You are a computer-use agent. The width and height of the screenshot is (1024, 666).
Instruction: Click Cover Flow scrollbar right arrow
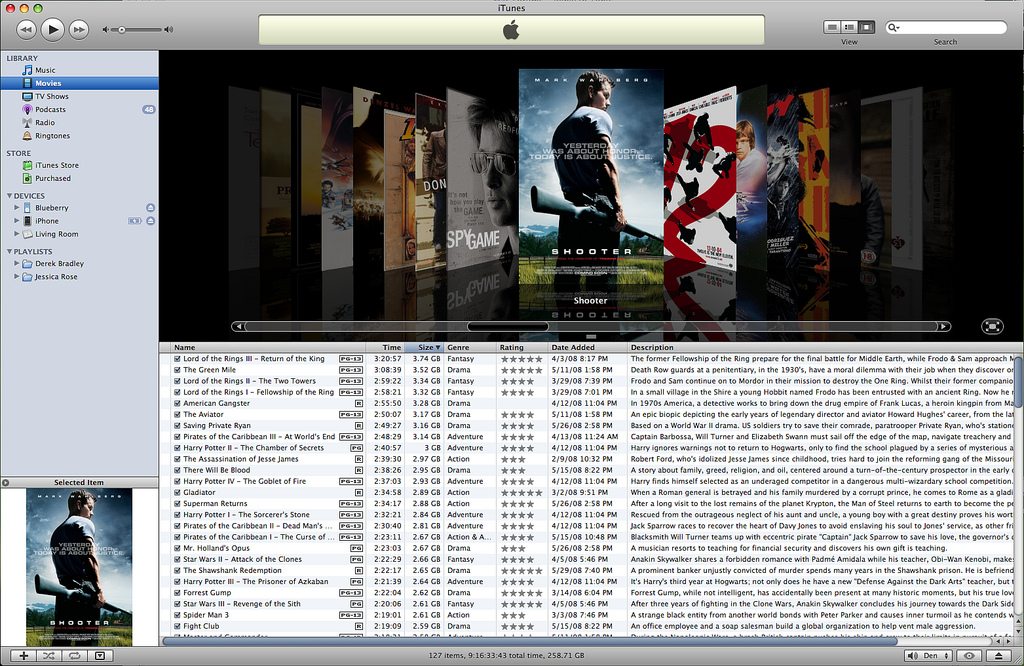tap(944, 326)
